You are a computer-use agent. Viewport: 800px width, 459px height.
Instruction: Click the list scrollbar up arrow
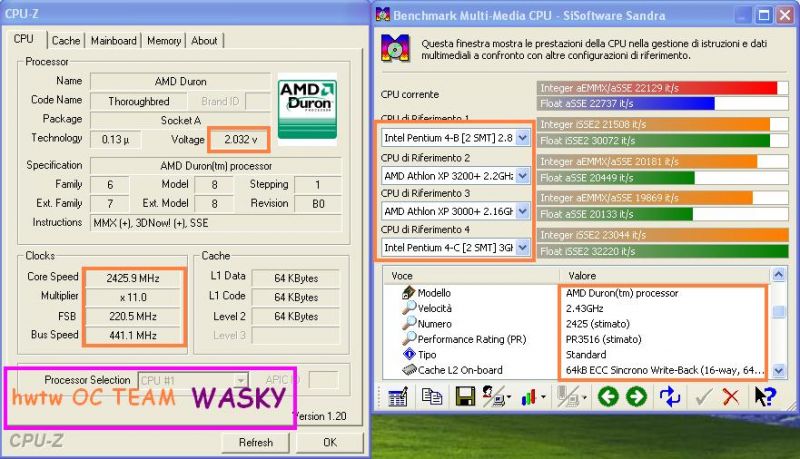[779, 275]
